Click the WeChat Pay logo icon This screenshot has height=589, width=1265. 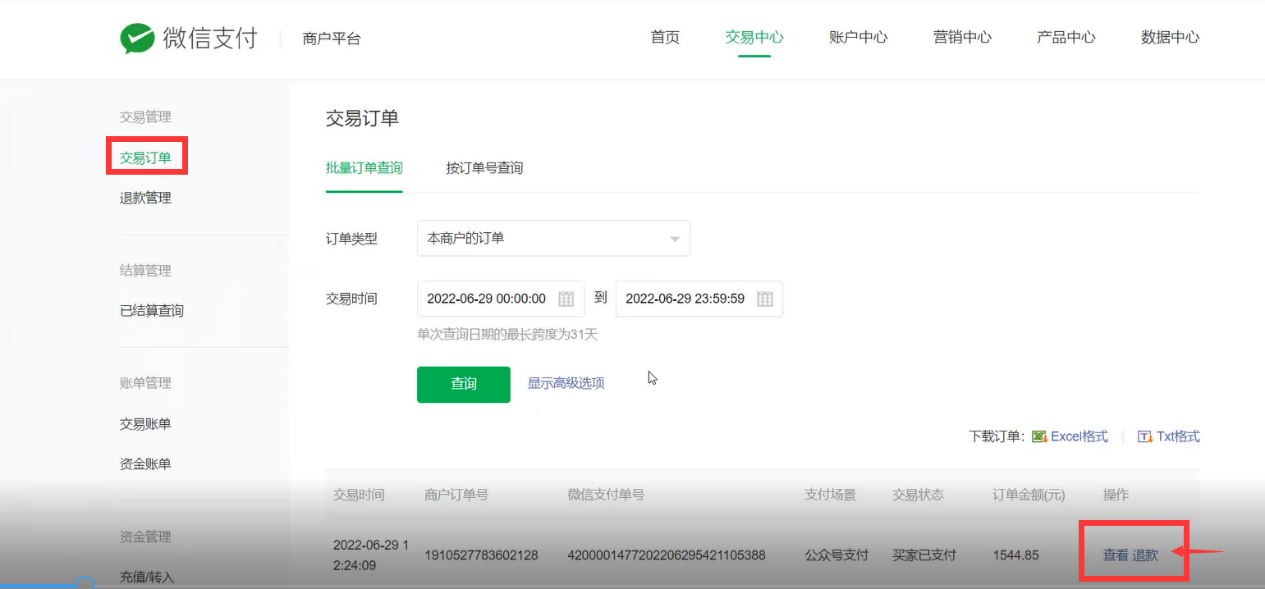click(136, 38)
